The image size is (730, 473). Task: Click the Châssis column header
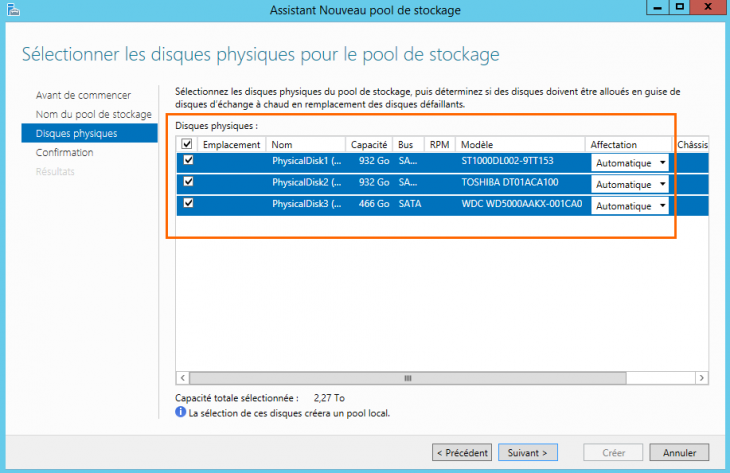click(691, 145)
